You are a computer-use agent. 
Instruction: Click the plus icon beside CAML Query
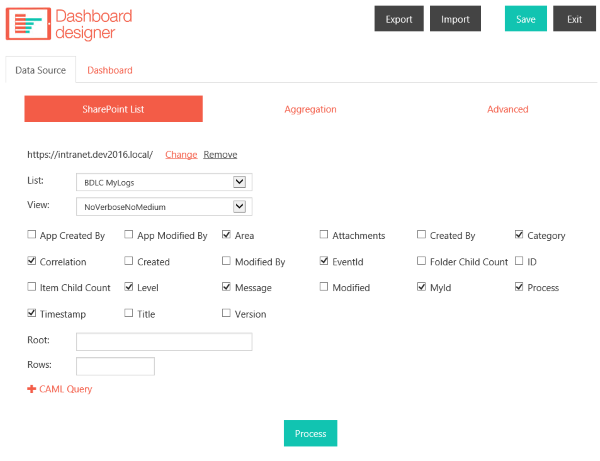pos(31,389)
